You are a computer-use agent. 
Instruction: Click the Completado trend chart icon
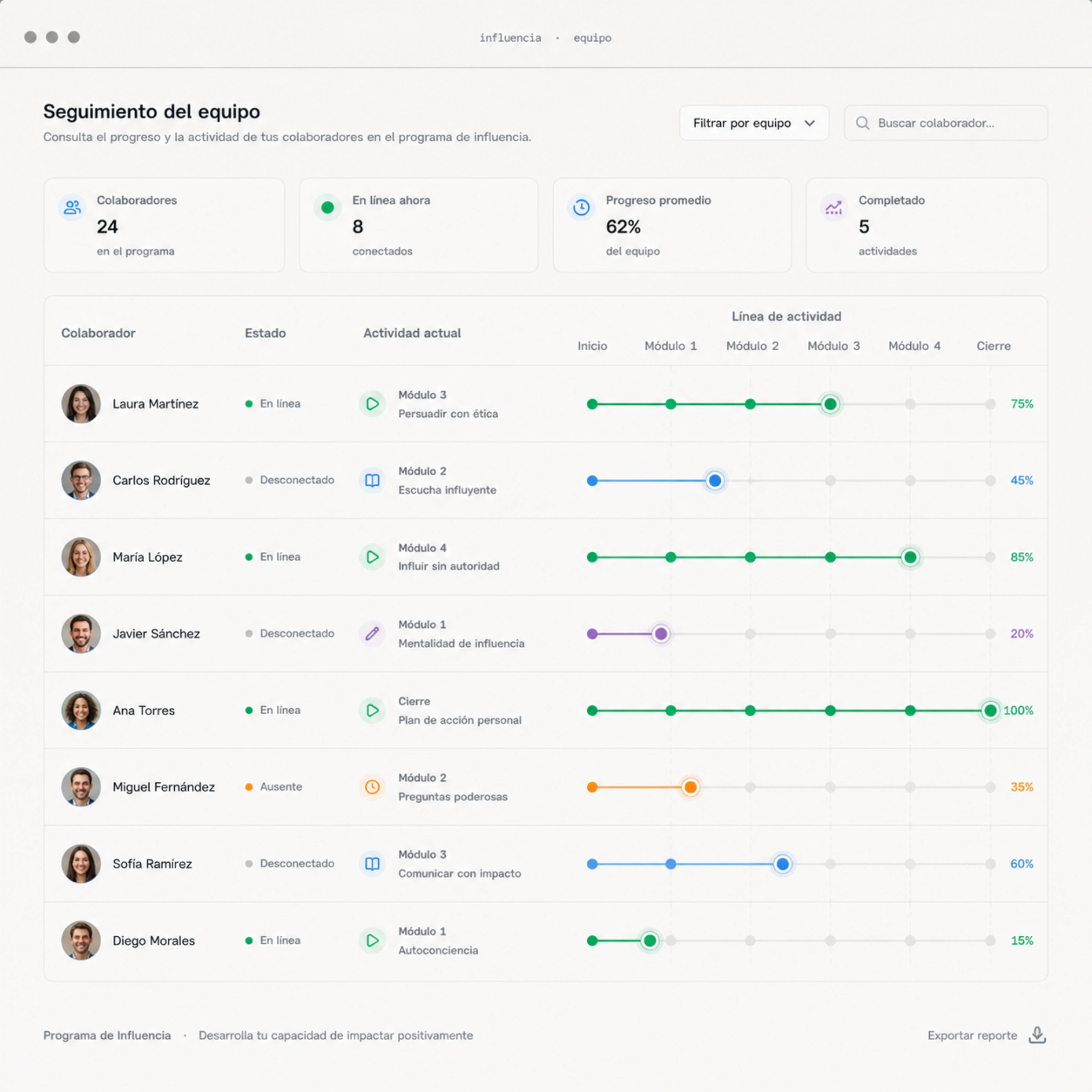pyautogui.click(x=834, y=207)
